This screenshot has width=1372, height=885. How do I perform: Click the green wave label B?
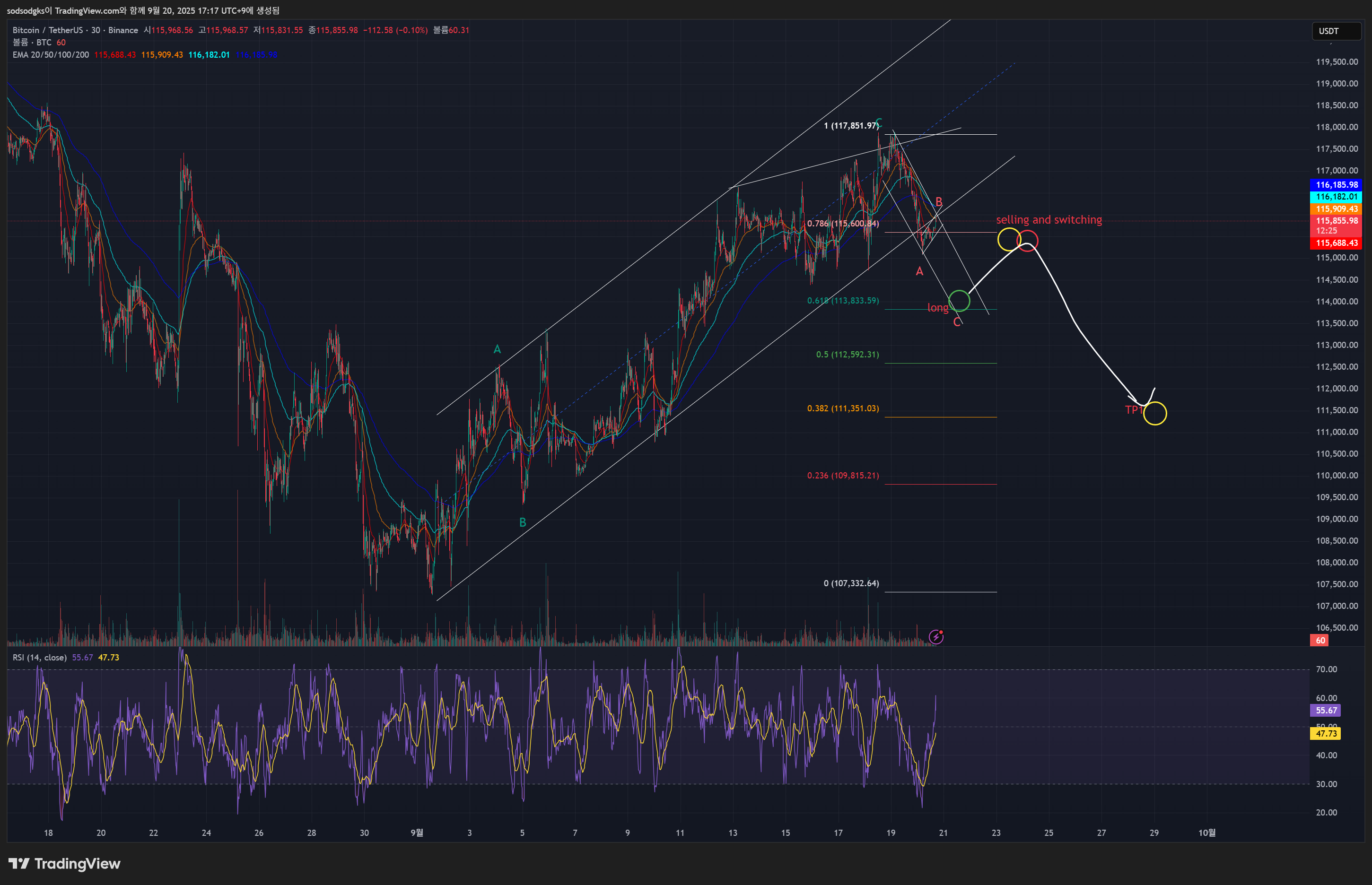pyautogui.click(x=523, y=522)
